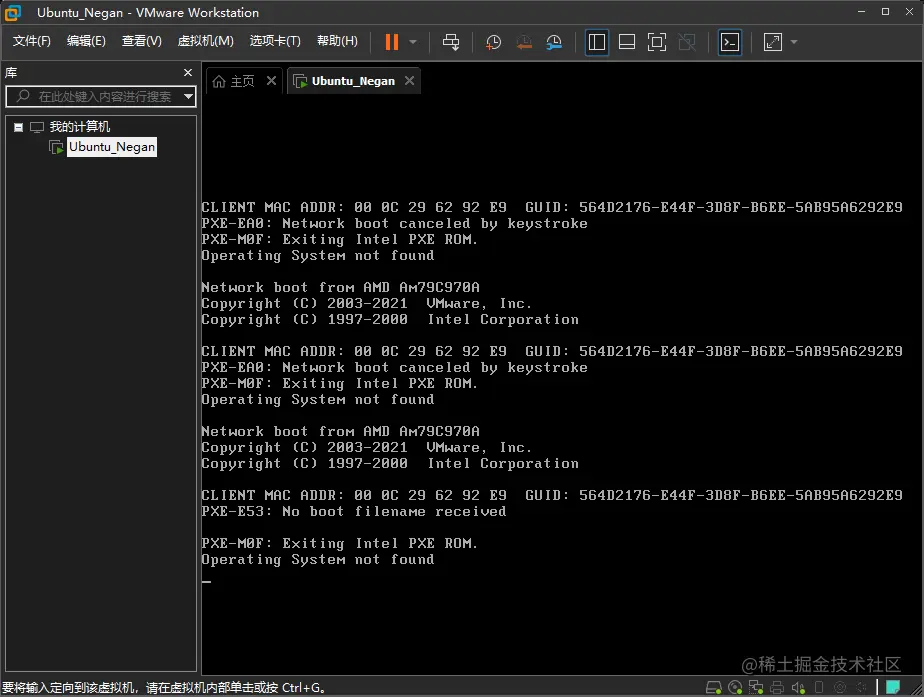
Task: Click the Bluetooth device status icon
Action: coord(862,687)
